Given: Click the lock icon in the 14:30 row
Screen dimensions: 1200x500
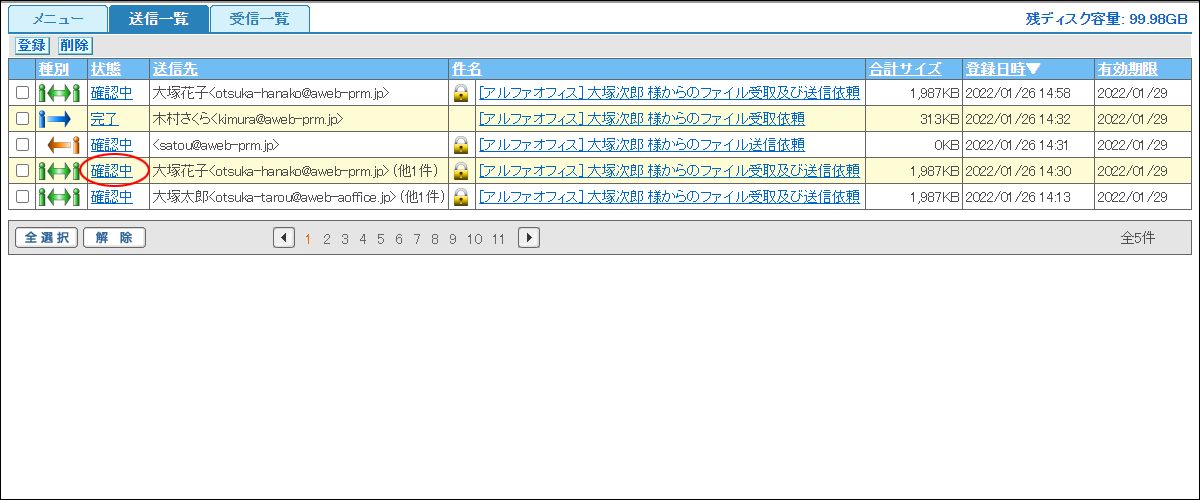Looking at the screenshot, I should [461, 171].
